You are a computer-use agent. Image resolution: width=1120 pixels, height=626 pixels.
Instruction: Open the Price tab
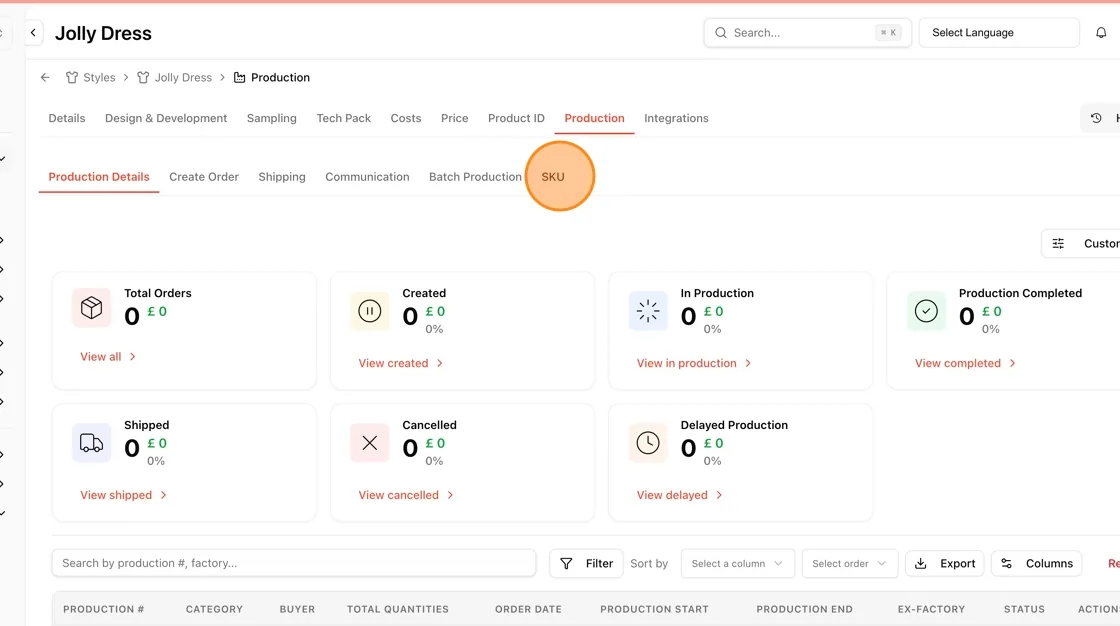[454, 119]
